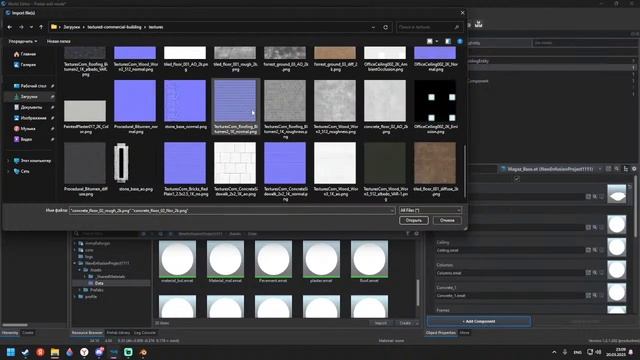This screenshot has width=640, height=360.
Task: Click the Create button in Resource Browser
Action: [405, 323]
